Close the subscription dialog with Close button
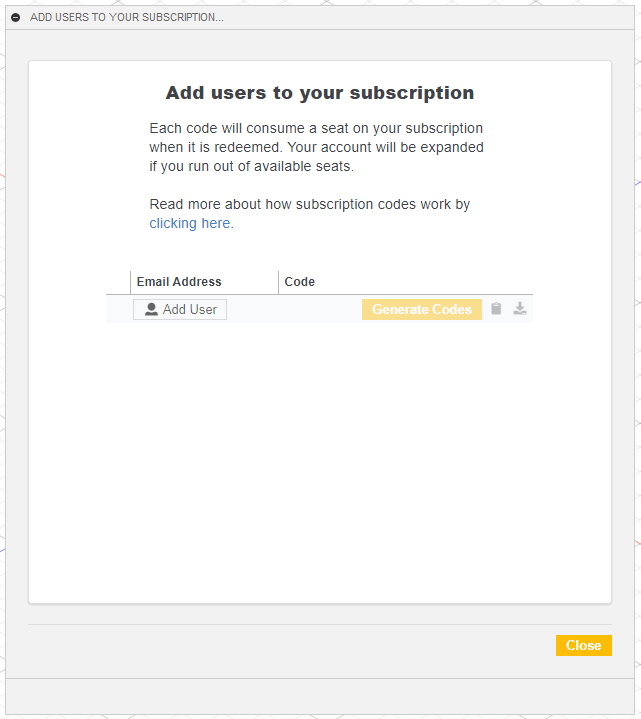Viewport: 641px width, 719px height. click(x=583, y=646)
